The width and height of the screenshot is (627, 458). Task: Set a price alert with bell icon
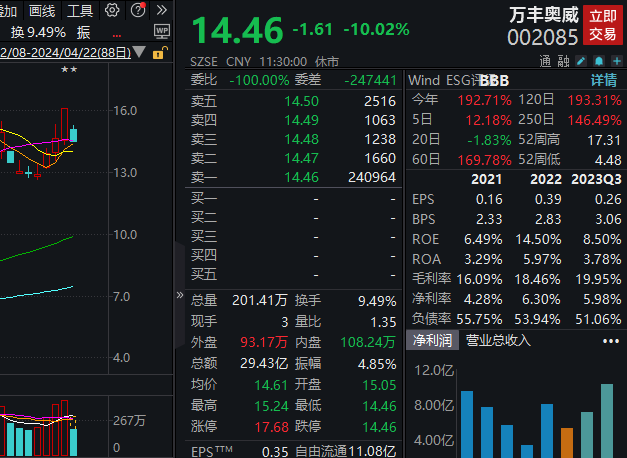pyautogui.click(x=599, y=61)
